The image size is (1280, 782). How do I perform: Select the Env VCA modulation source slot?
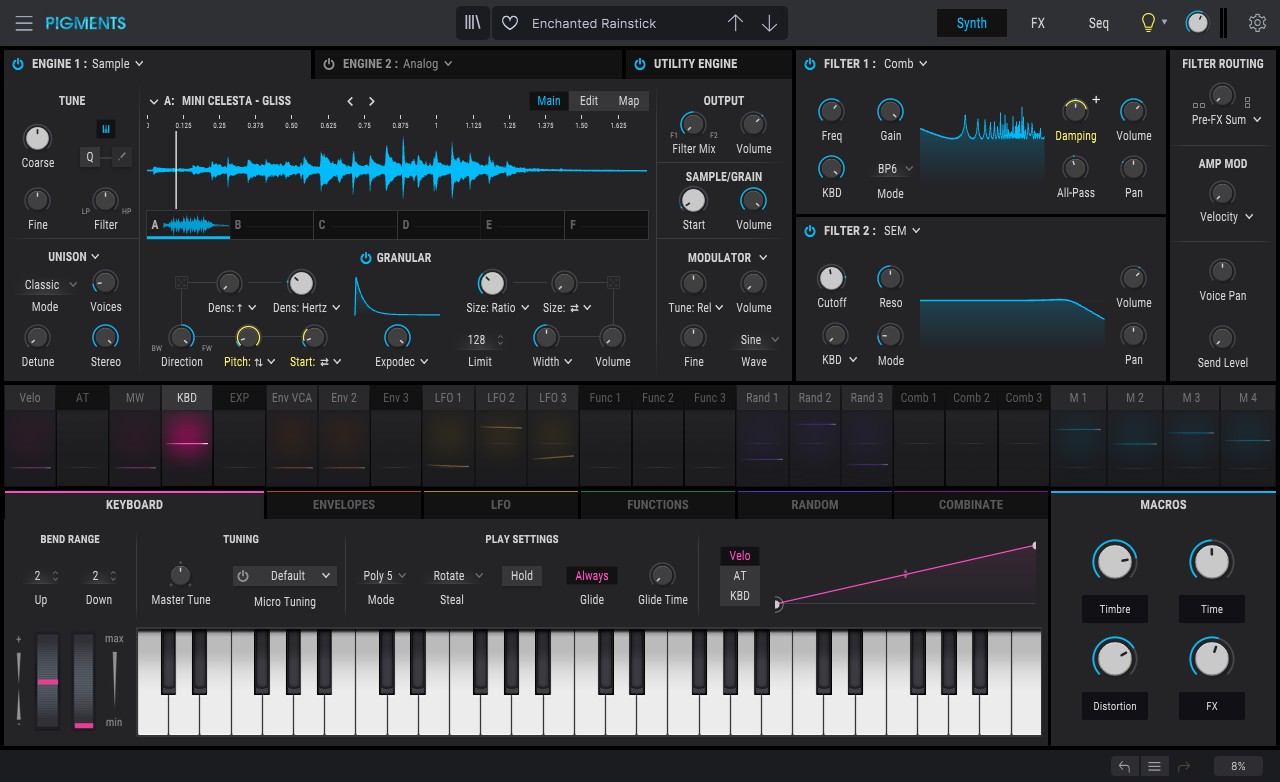(292, 436)
